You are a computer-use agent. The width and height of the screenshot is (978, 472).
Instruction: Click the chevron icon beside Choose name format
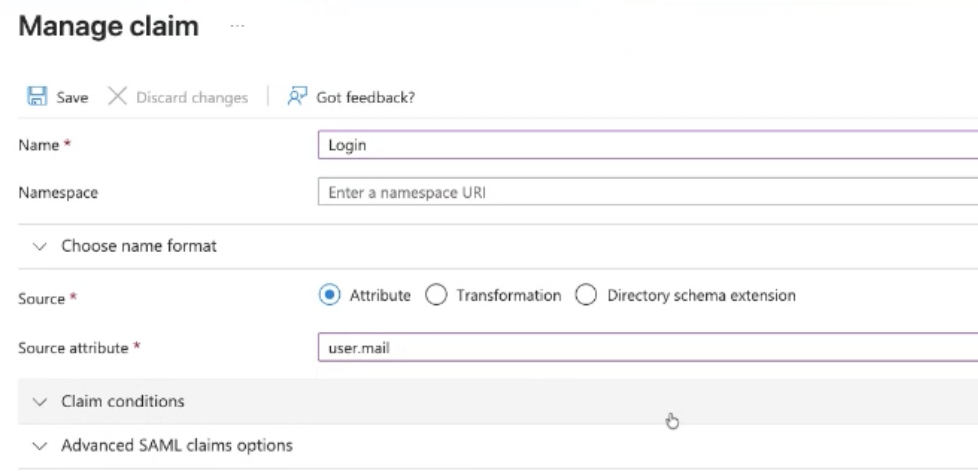[x=39, y=246]
